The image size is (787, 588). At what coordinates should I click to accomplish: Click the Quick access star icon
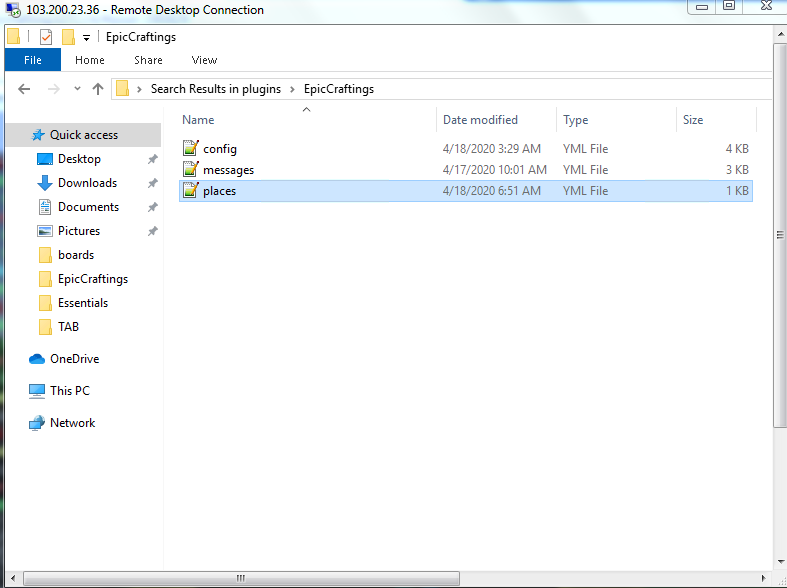38,135
